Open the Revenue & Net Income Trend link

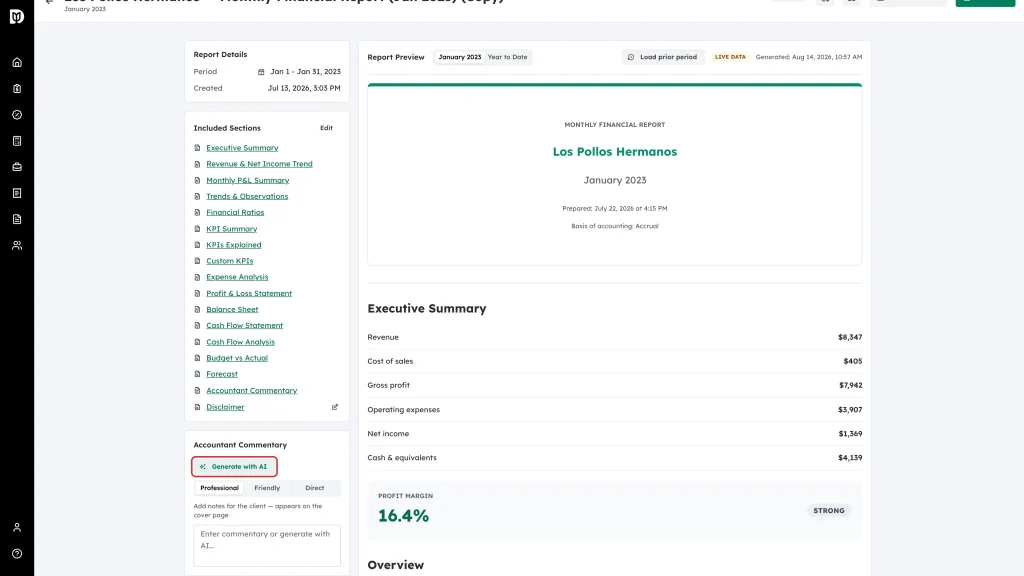coord(259,164)
